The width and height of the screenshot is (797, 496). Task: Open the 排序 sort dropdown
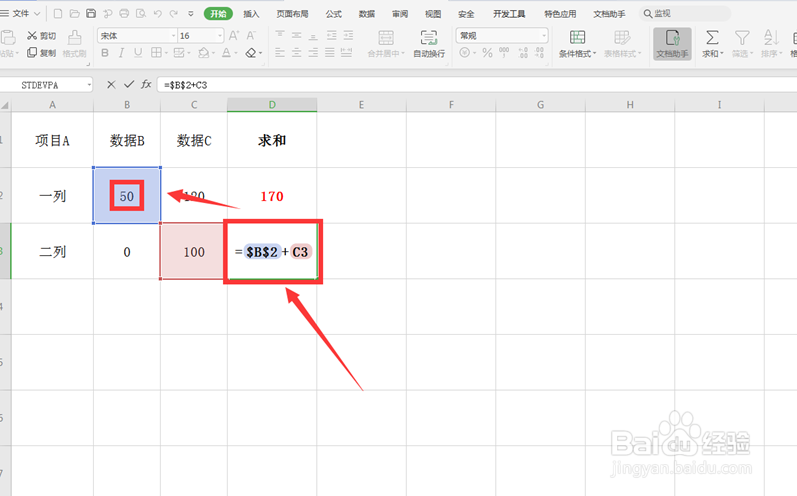771,44
